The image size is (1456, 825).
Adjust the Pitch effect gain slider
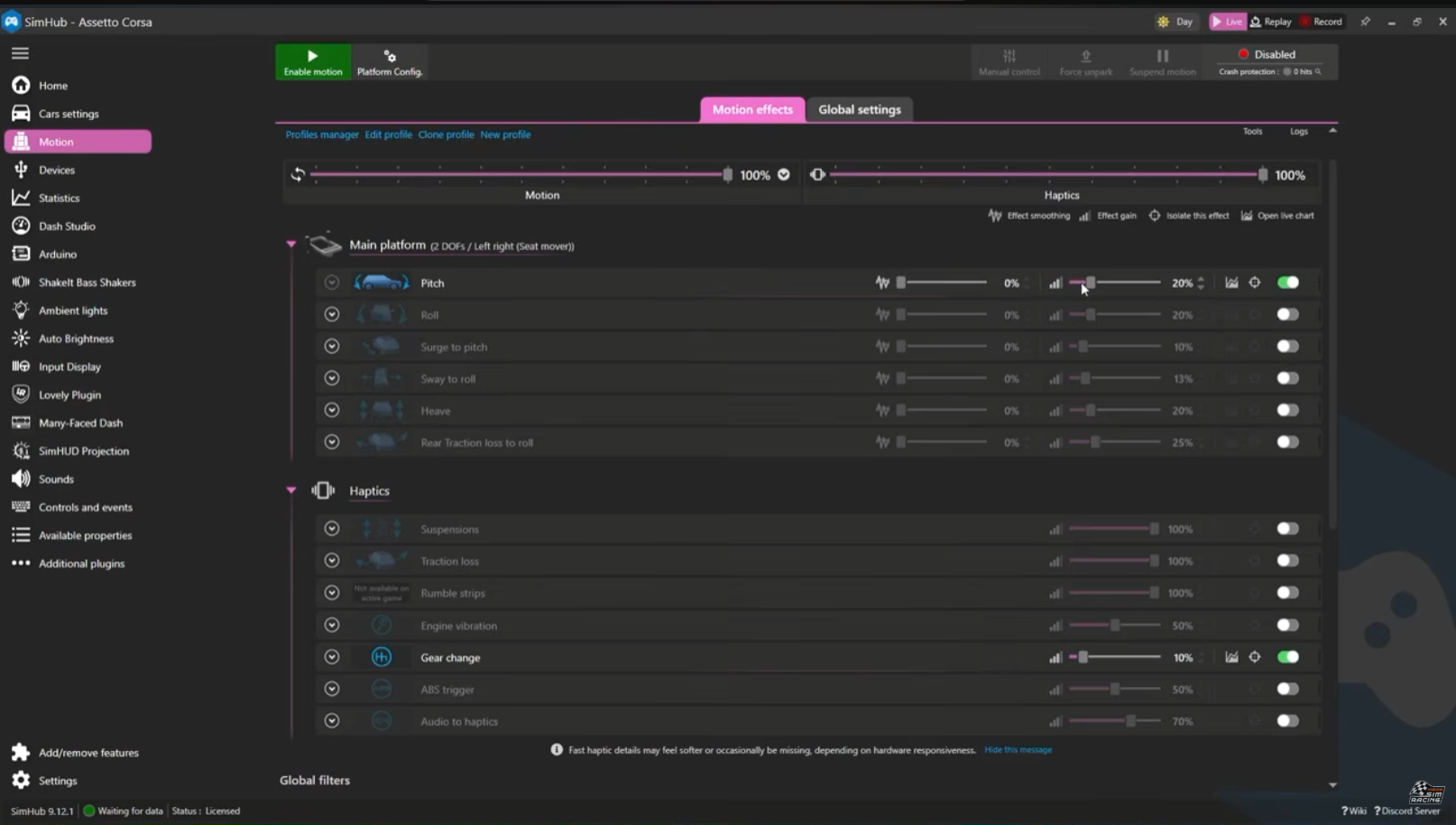coord(1115,283)
